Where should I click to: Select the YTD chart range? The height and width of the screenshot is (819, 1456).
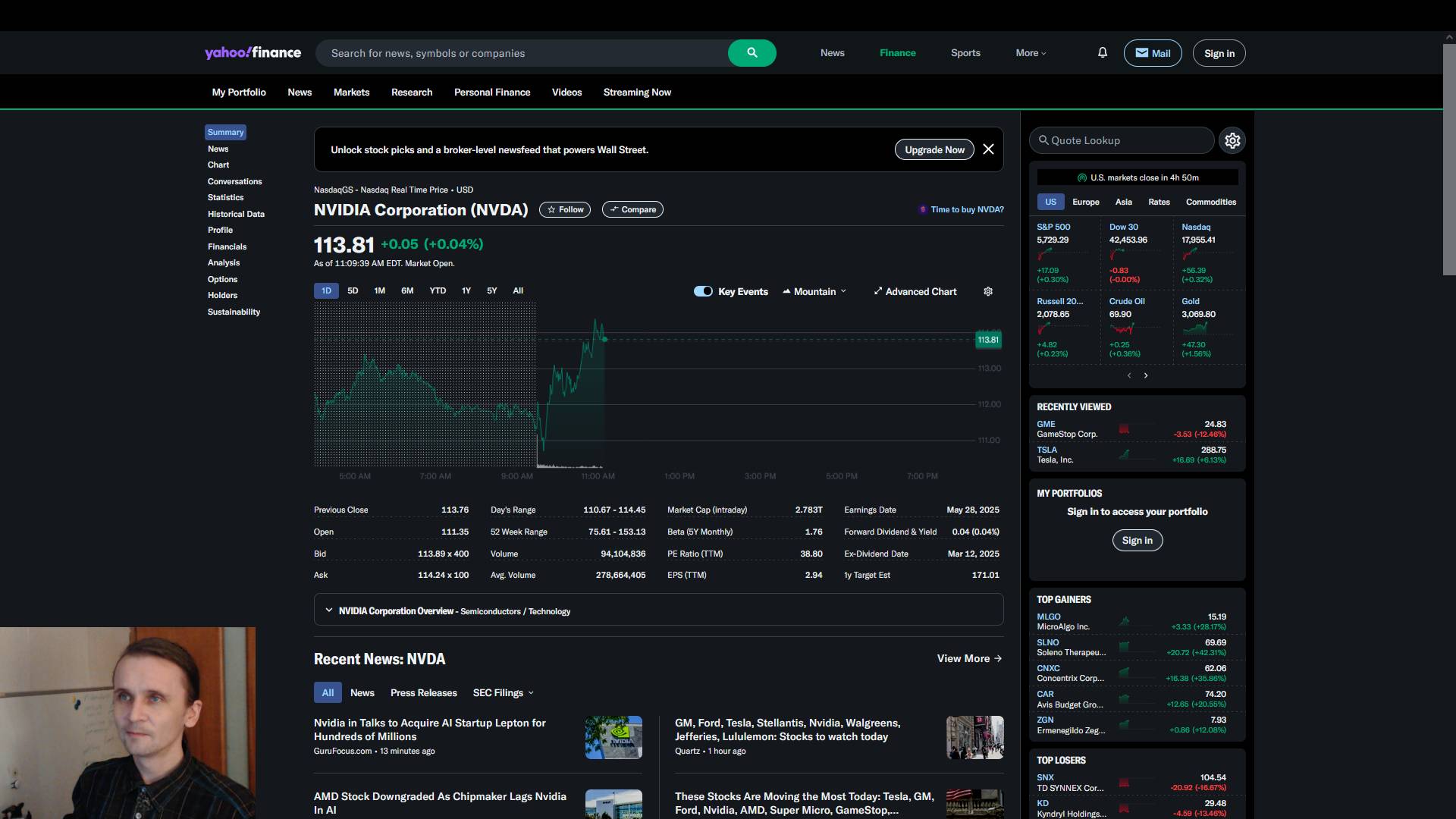[x=438, y=291]
